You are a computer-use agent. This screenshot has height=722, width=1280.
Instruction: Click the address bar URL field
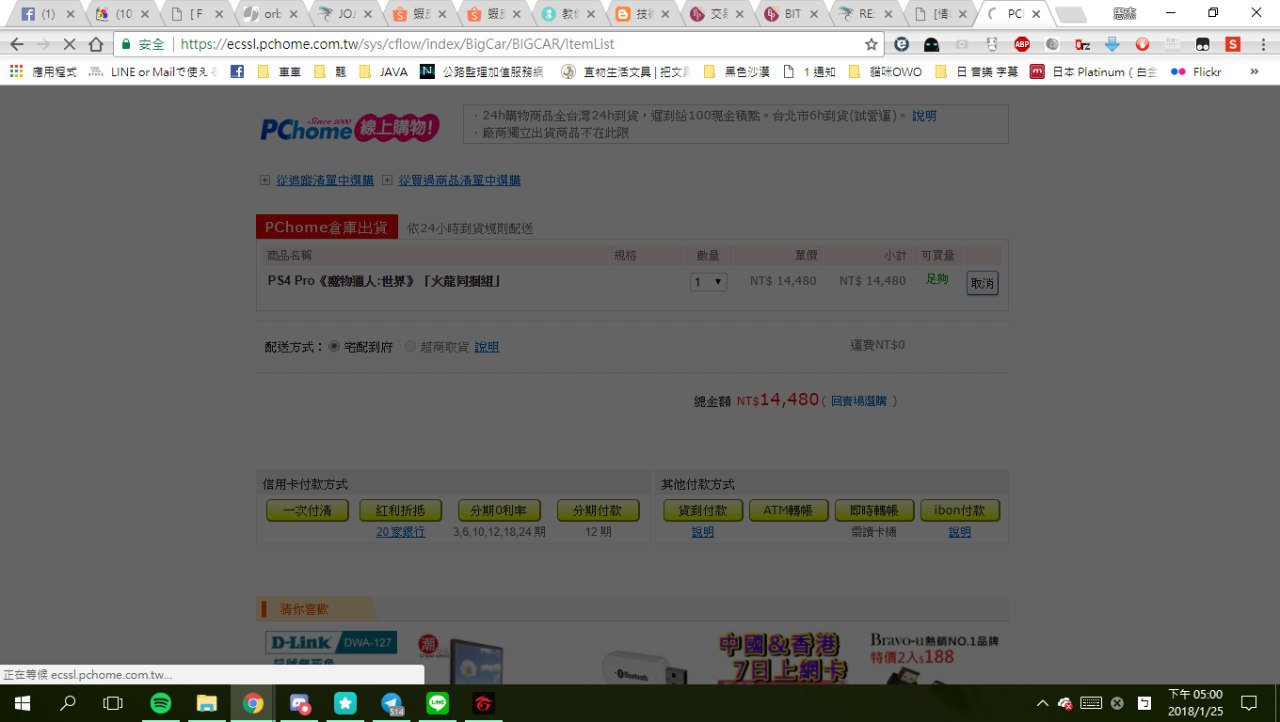tap(500, 44)
